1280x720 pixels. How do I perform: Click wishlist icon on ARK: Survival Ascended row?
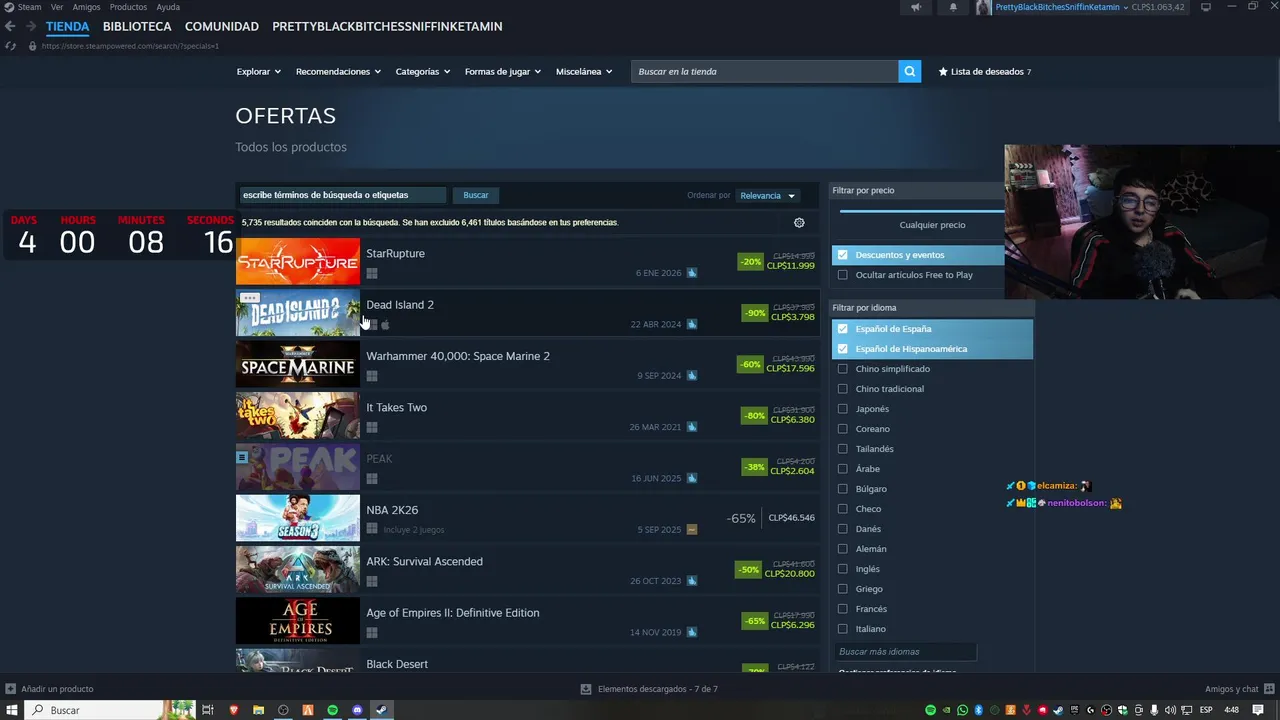pyautogui.click(x=692, y=581)
